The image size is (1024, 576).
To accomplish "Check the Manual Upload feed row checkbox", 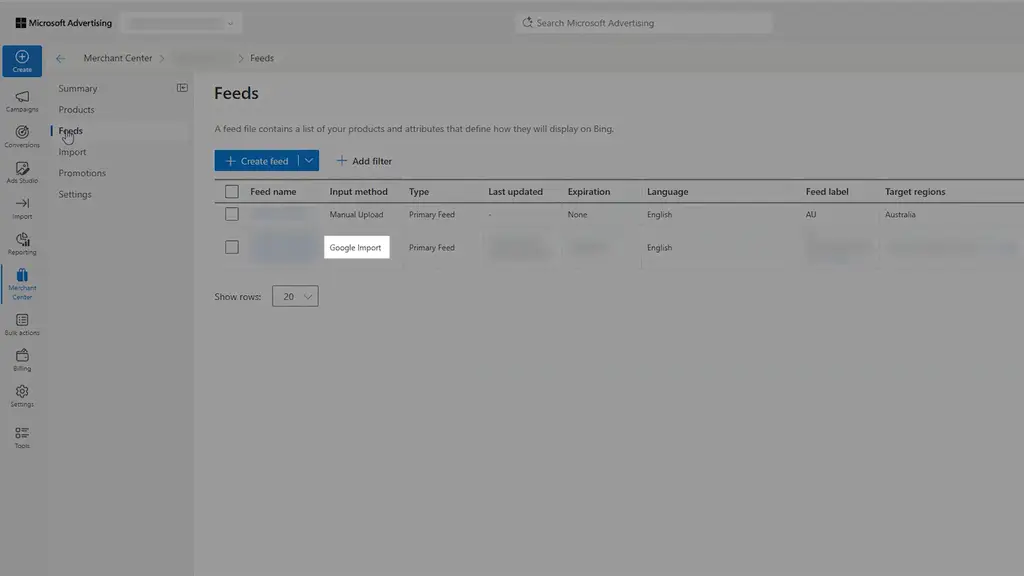I will click(x=232, y=214).
